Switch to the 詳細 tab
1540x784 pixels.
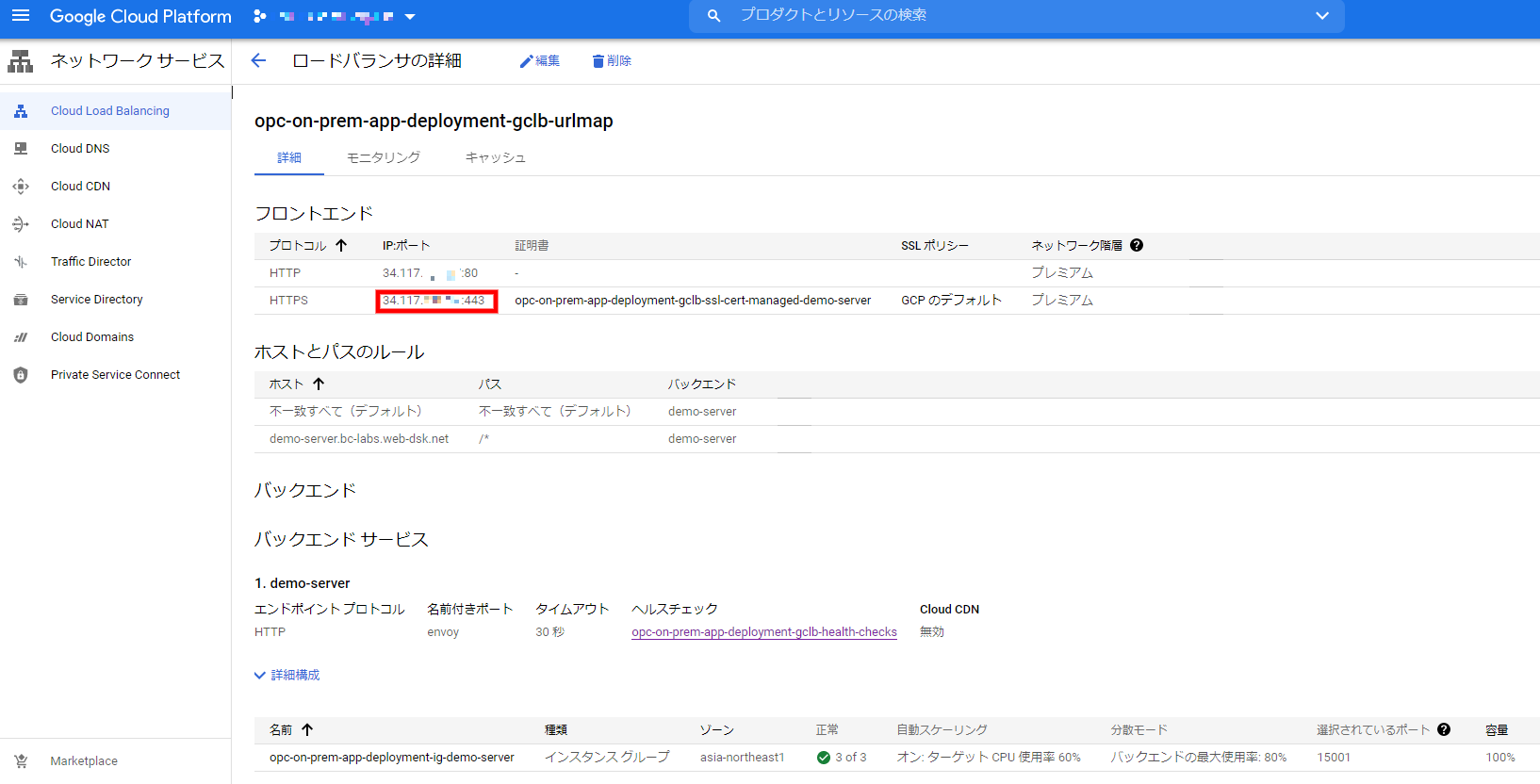[289, 157]
